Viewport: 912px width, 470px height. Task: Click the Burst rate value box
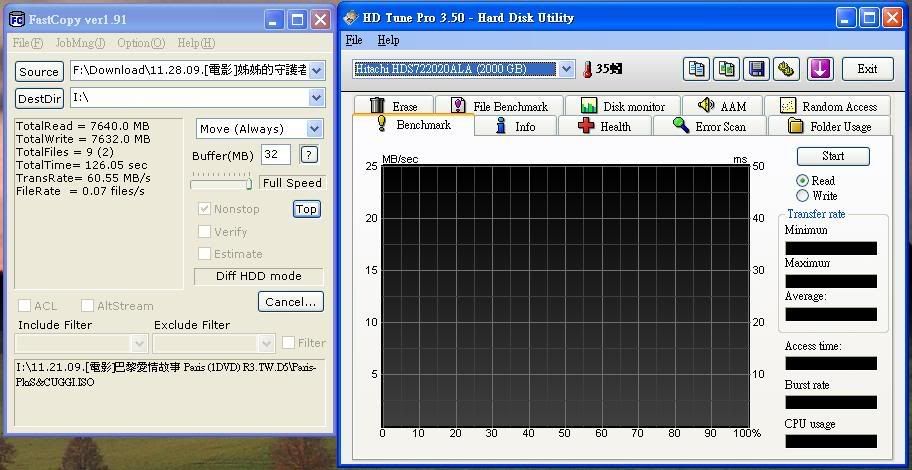pyautogui.click(x=831, y=403)
